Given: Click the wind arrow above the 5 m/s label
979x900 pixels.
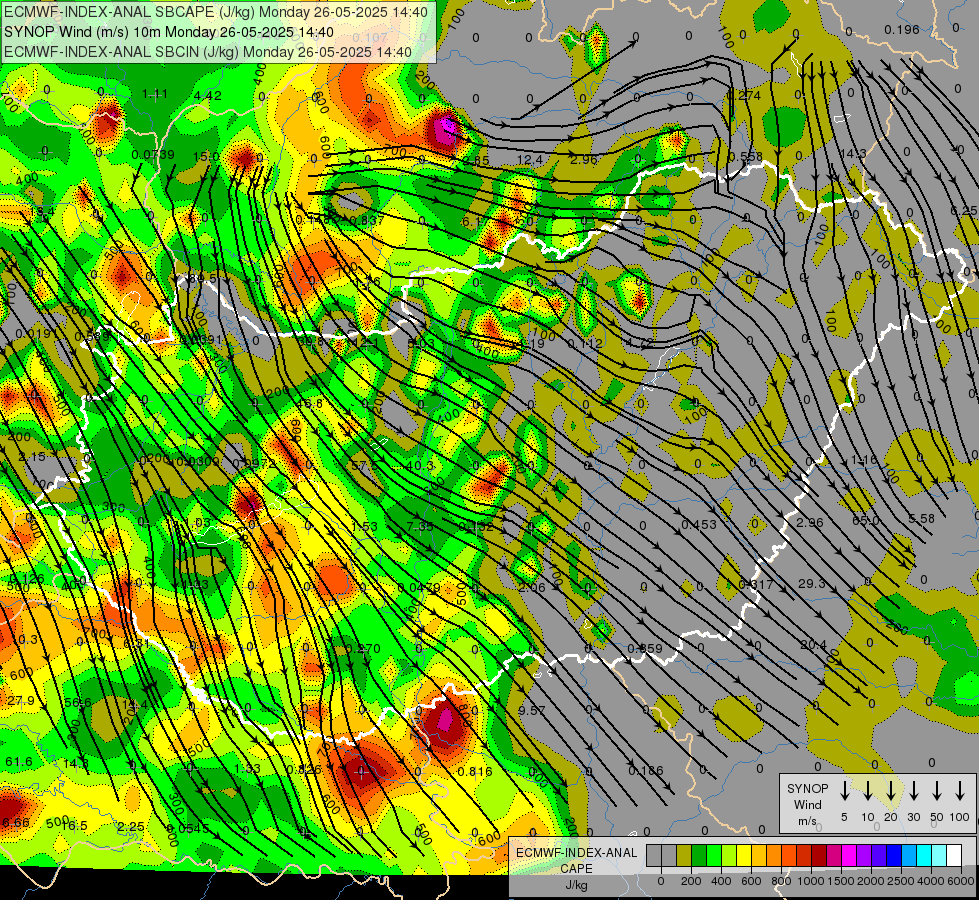Looking at the screenshot, I should (x=844, y=791).
